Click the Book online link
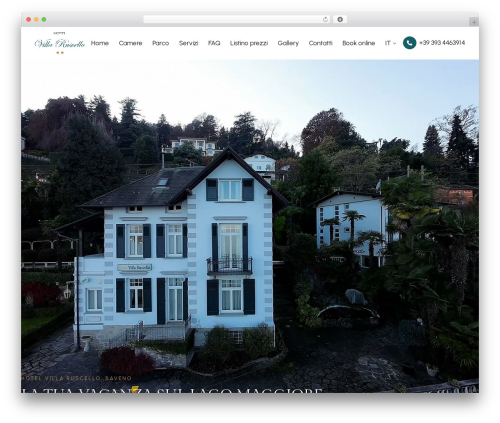 359,43
